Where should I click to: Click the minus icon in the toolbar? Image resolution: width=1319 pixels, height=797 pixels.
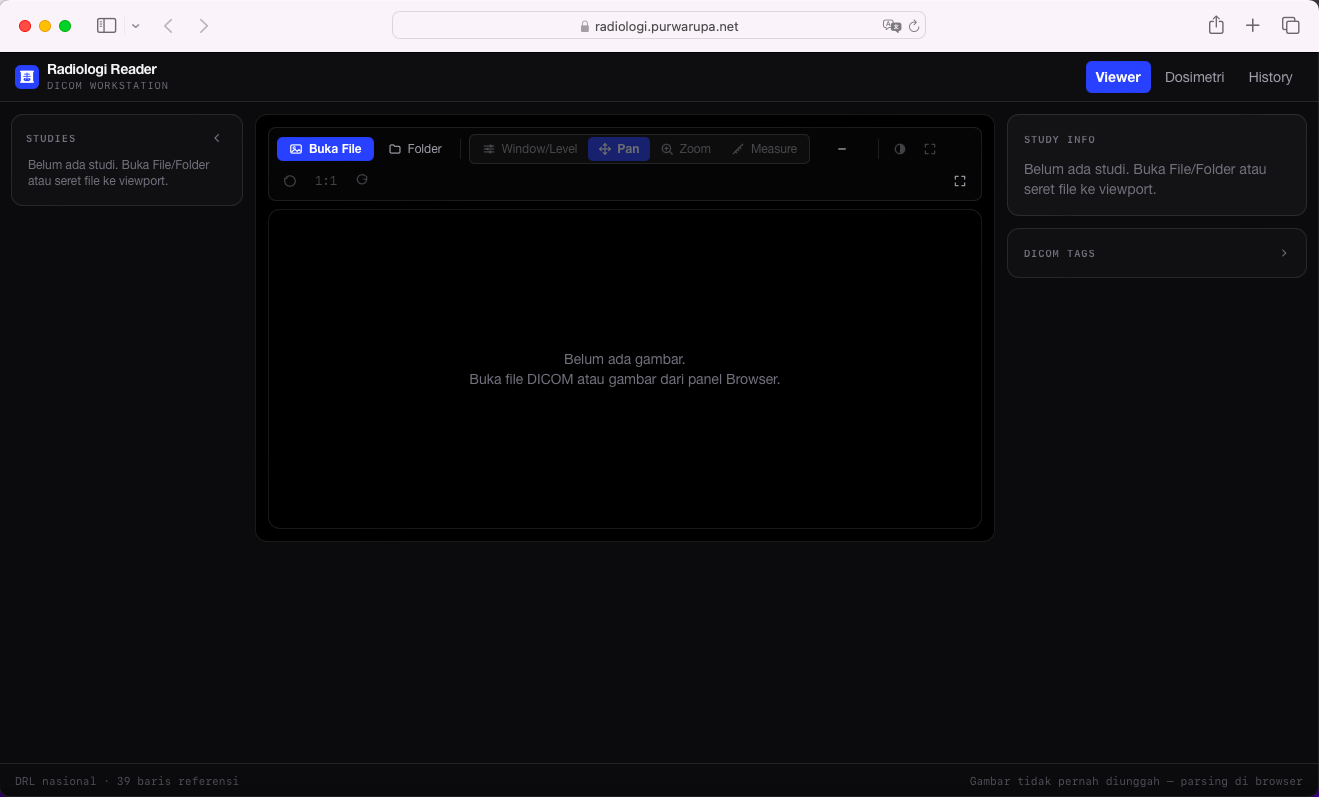[842, 149]
